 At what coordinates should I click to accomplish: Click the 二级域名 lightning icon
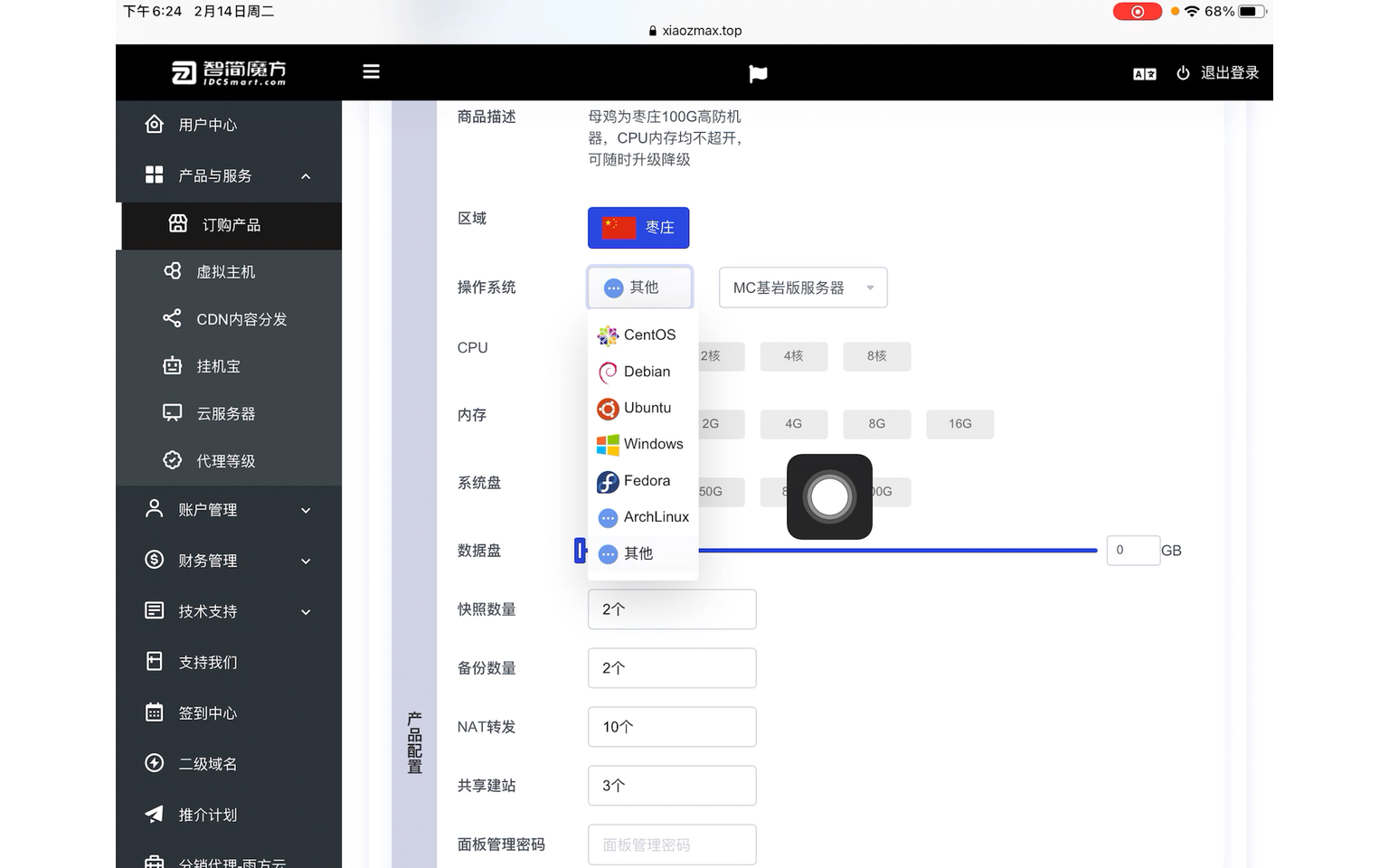(155, 763)
